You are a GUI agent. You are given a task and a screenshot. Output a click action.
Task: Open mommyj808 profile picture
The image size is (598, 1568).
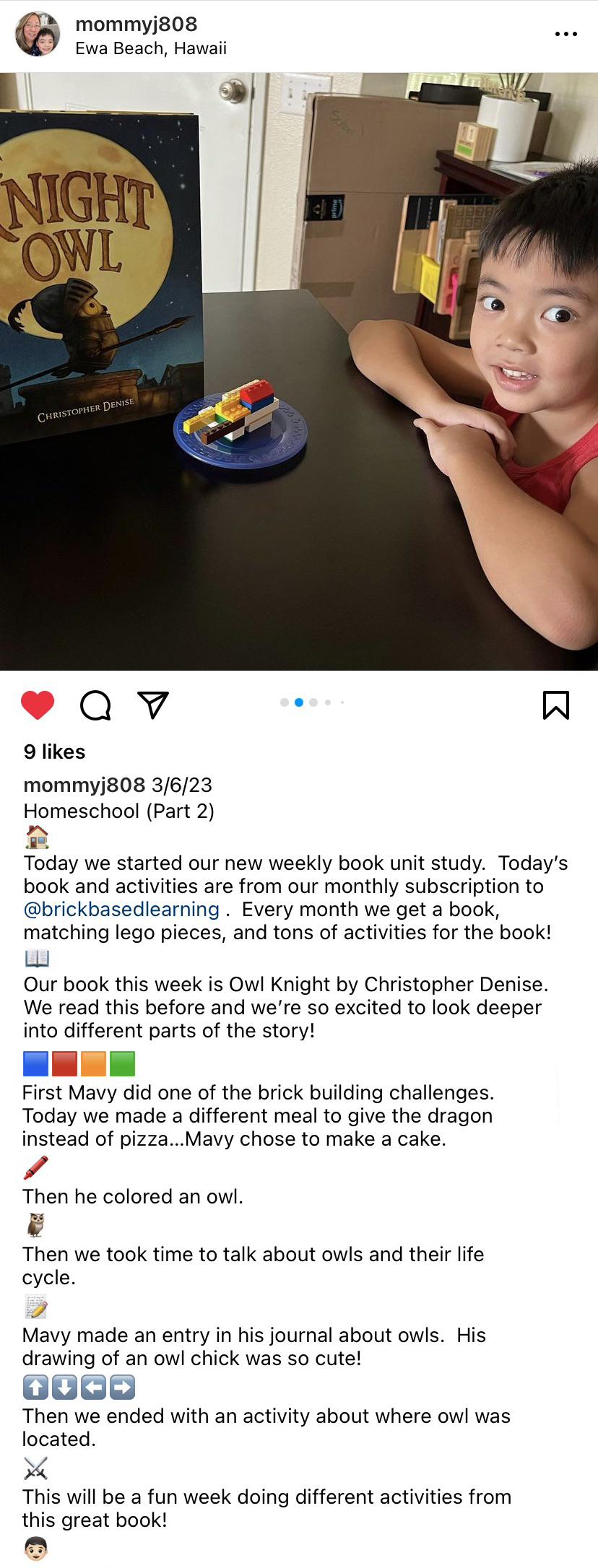coord(38,34)
